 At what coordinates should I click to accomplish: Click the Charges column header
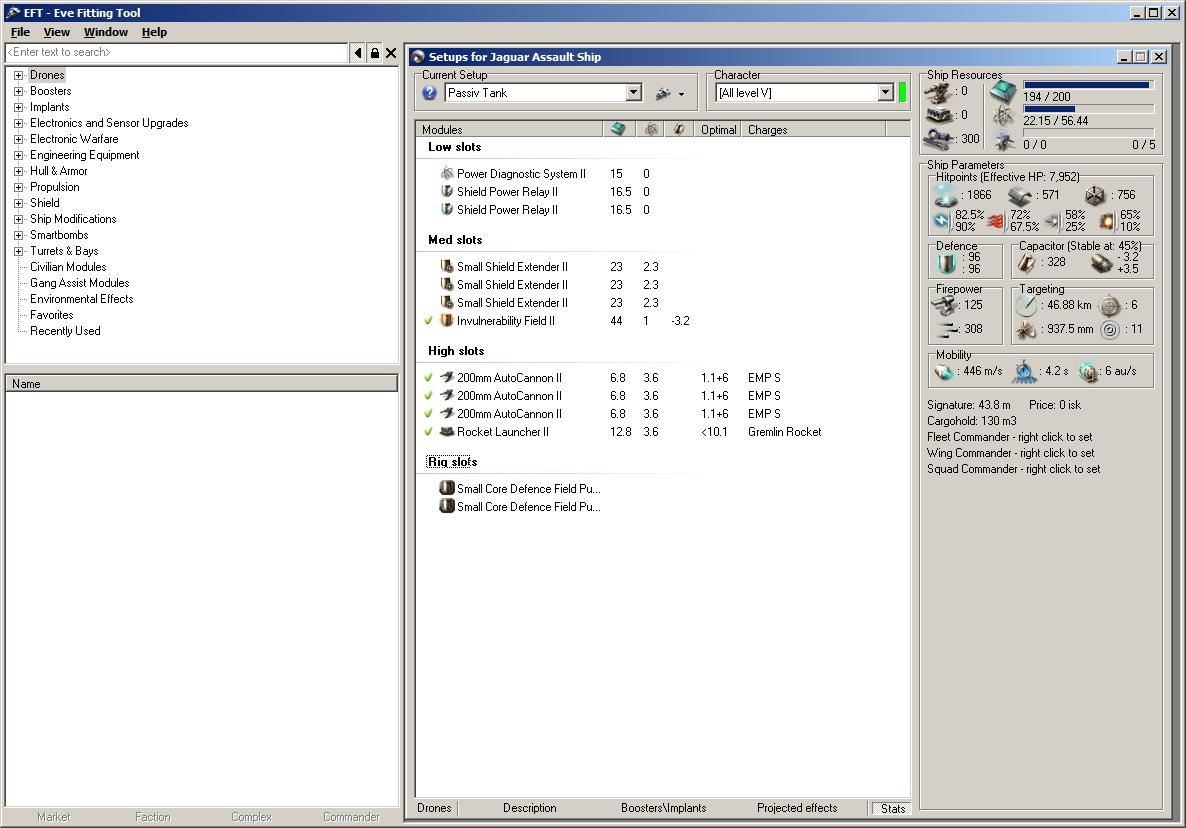point(813,129)
